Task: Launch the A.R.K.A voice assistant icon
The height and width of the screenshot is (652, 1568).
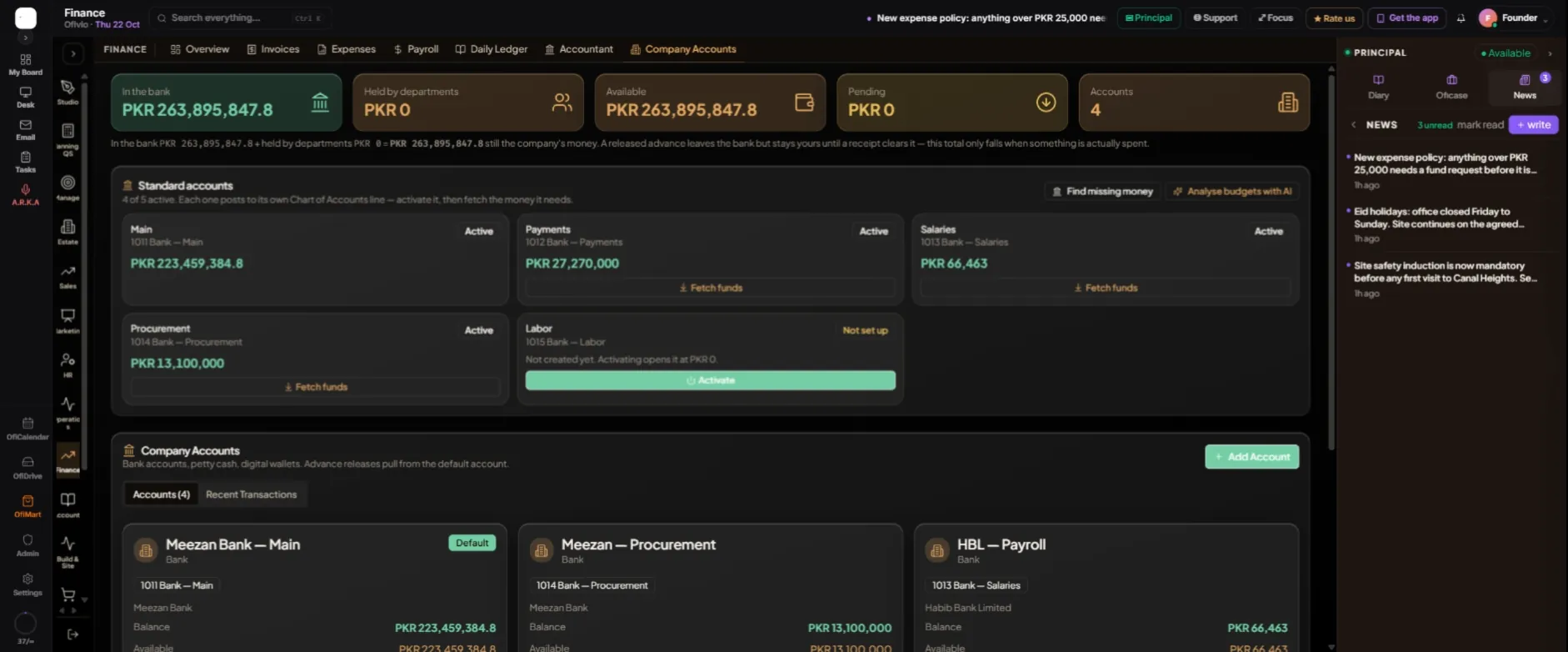Action: (x=26, y=194)
